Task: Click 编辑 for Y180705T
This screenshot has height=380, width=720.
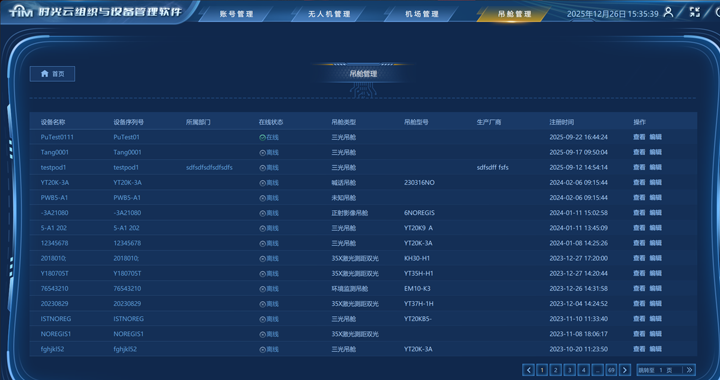Action: click(656, 274)
